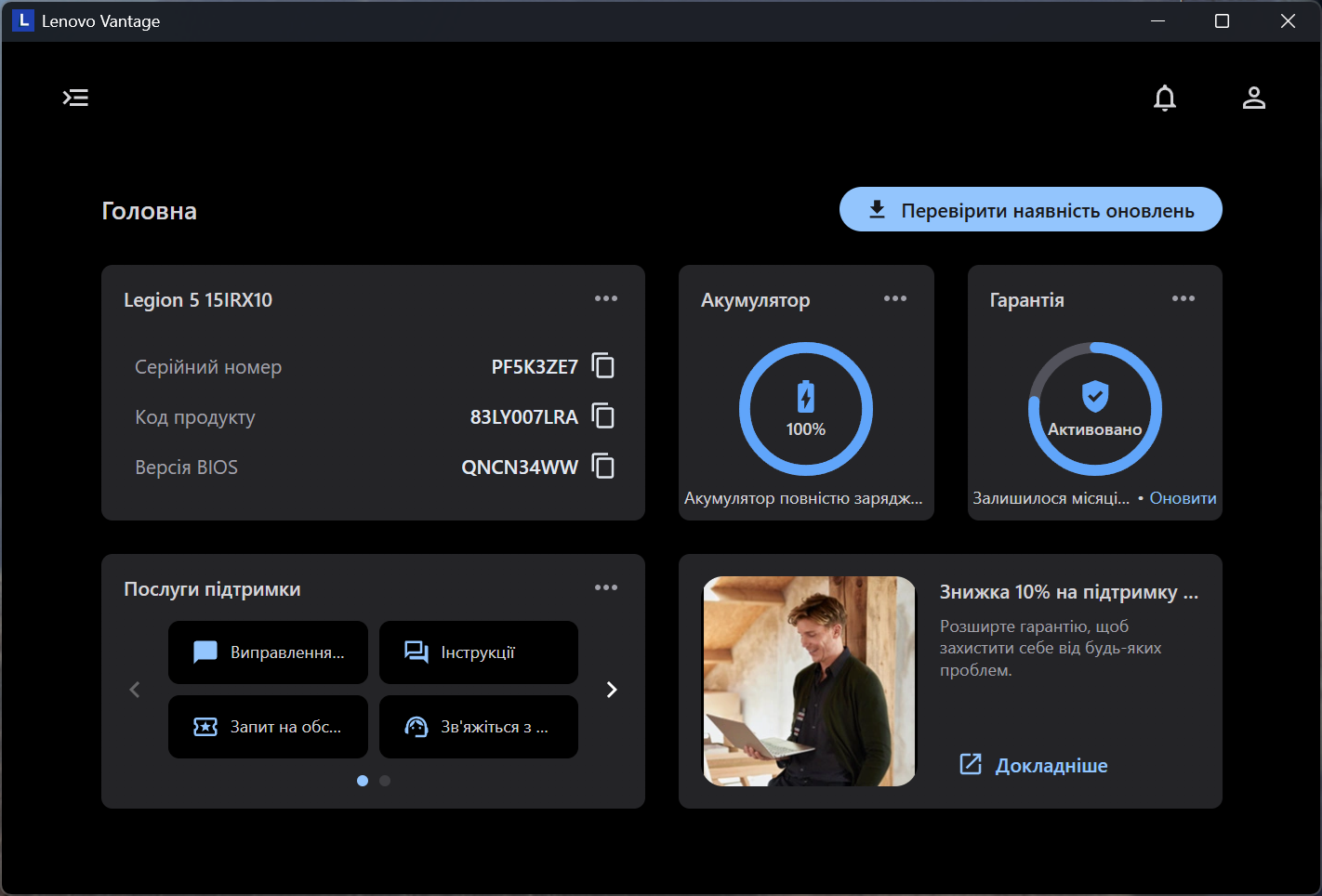The image size is (1322, 896).
Task: Click Знижка 10% на підтримку heading
Action: (1069, 592)
